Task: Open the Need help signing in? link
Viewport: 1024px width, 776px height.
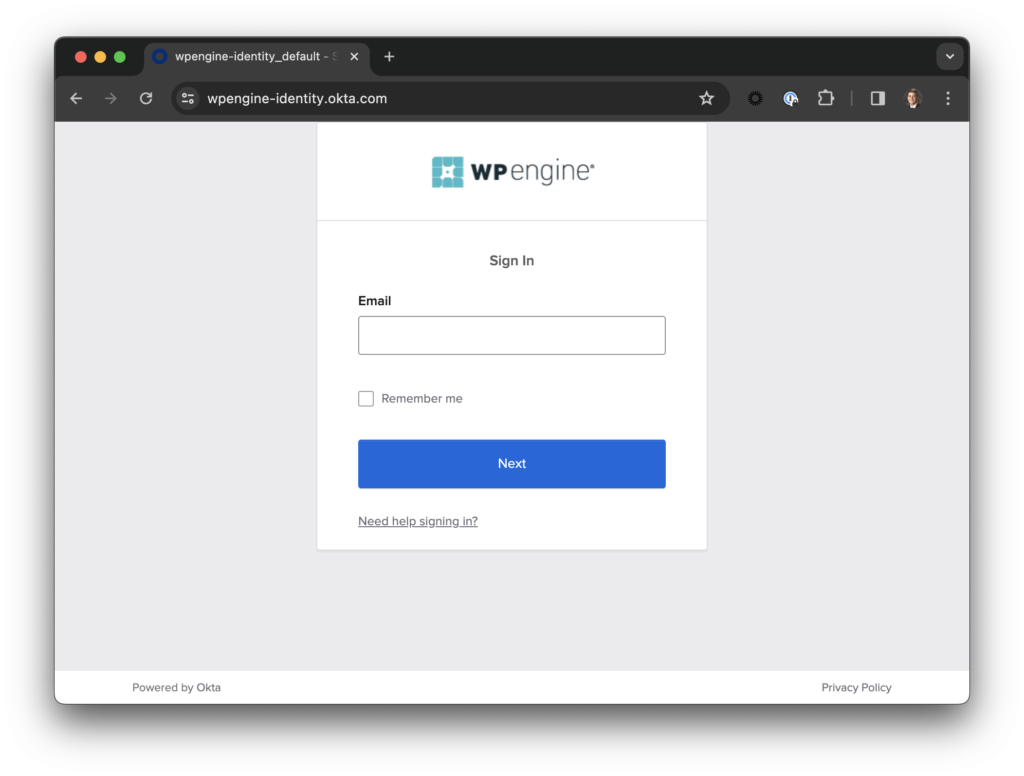Action: point(418,521)
